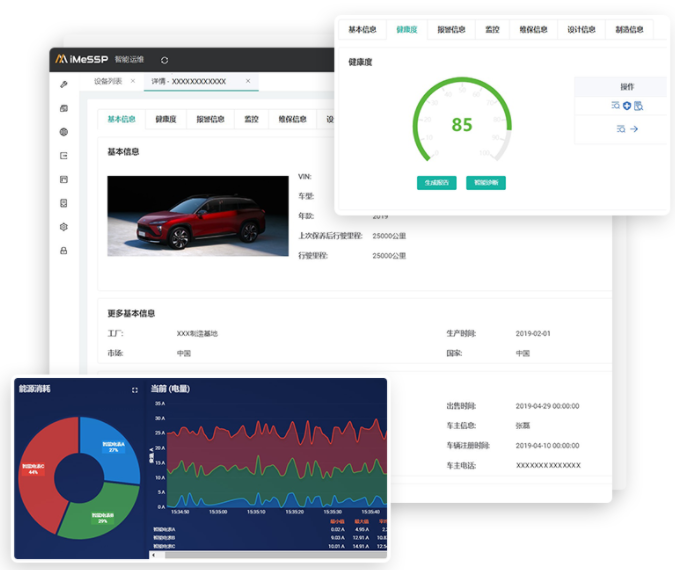The width and height of the screenshot is (675, 570).
Task: Click the red car thumbnail image
Action: [198, 216]
